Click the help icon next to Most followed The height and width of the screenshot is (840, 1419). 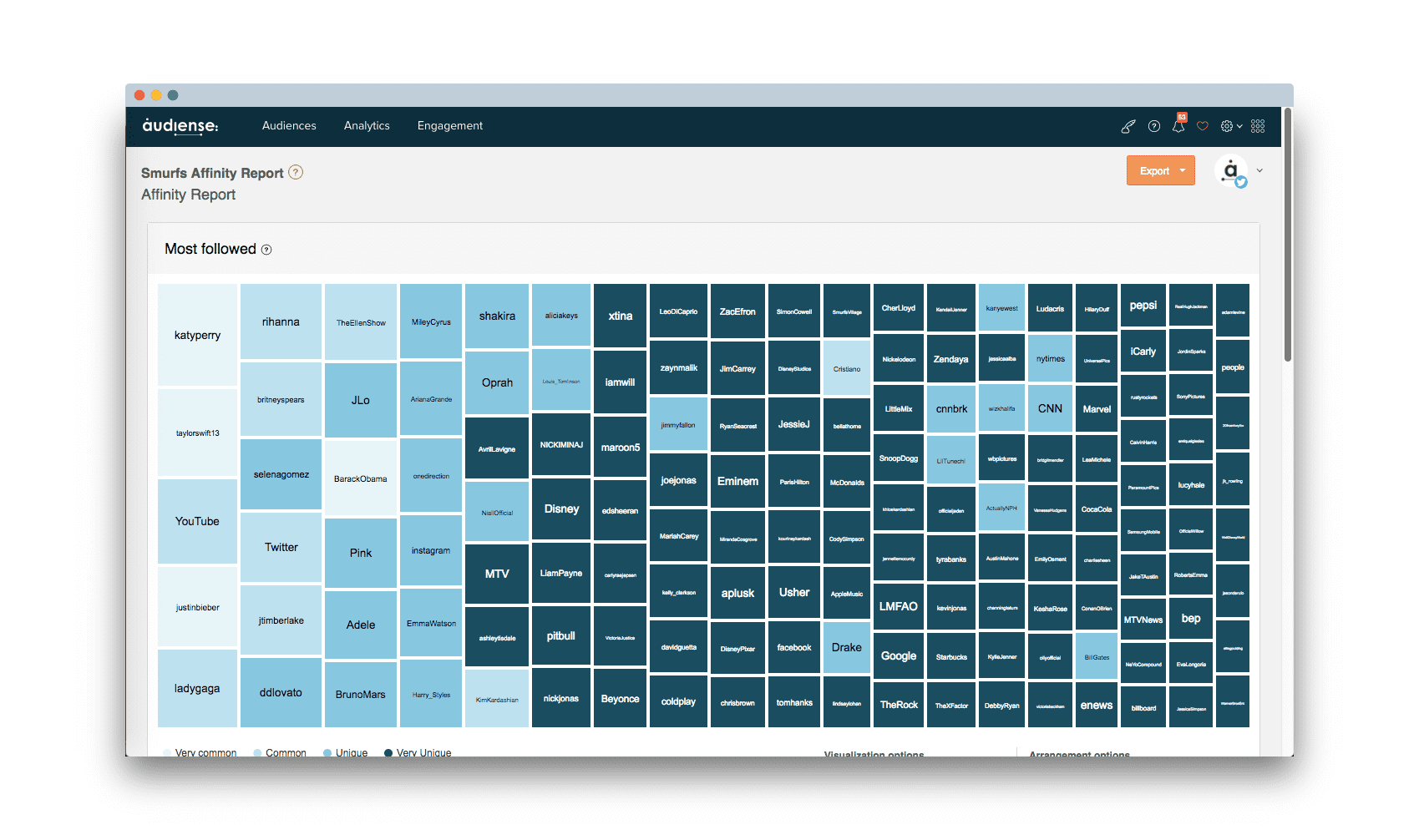pyautogui.click(x=266, y=250)
